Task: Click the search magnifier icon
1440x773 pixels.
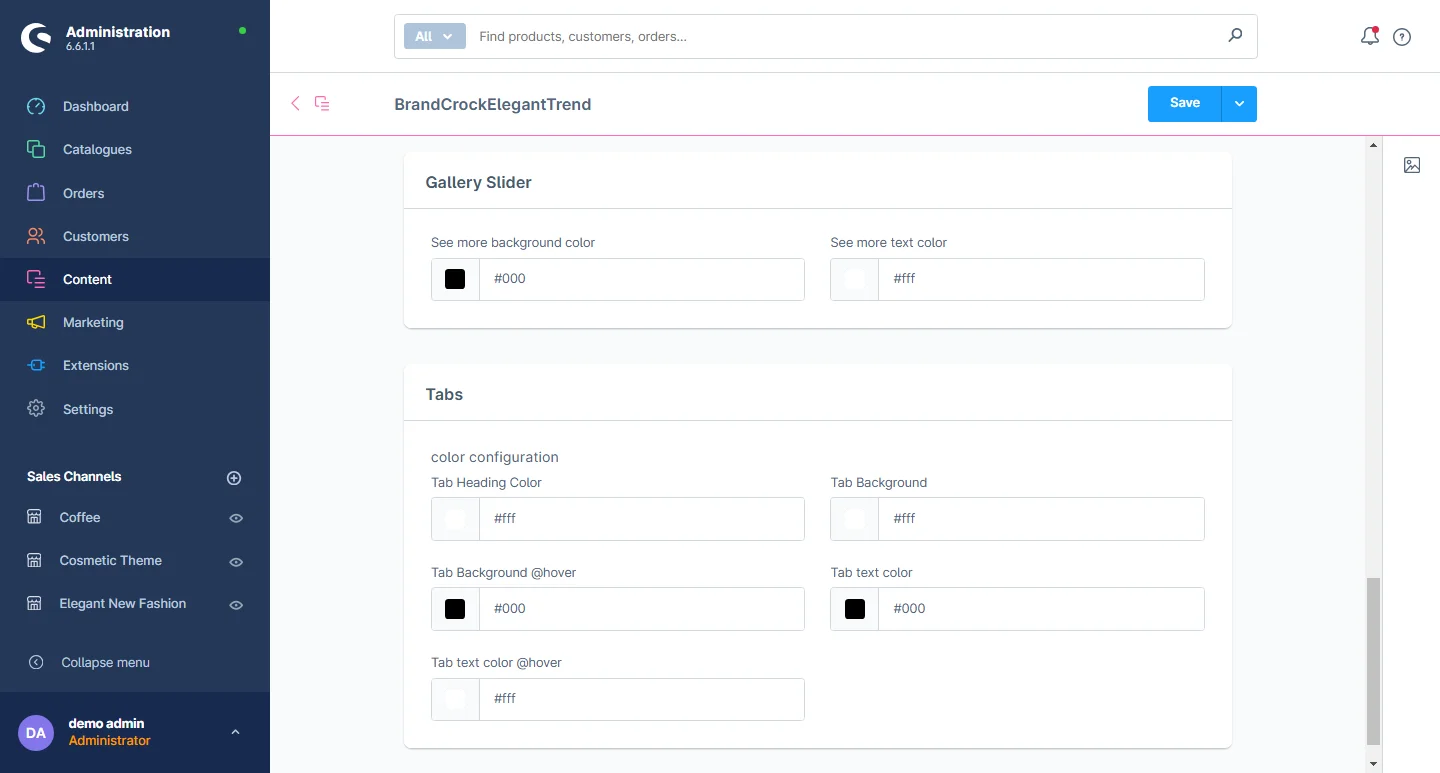Action: point(1235,36)
